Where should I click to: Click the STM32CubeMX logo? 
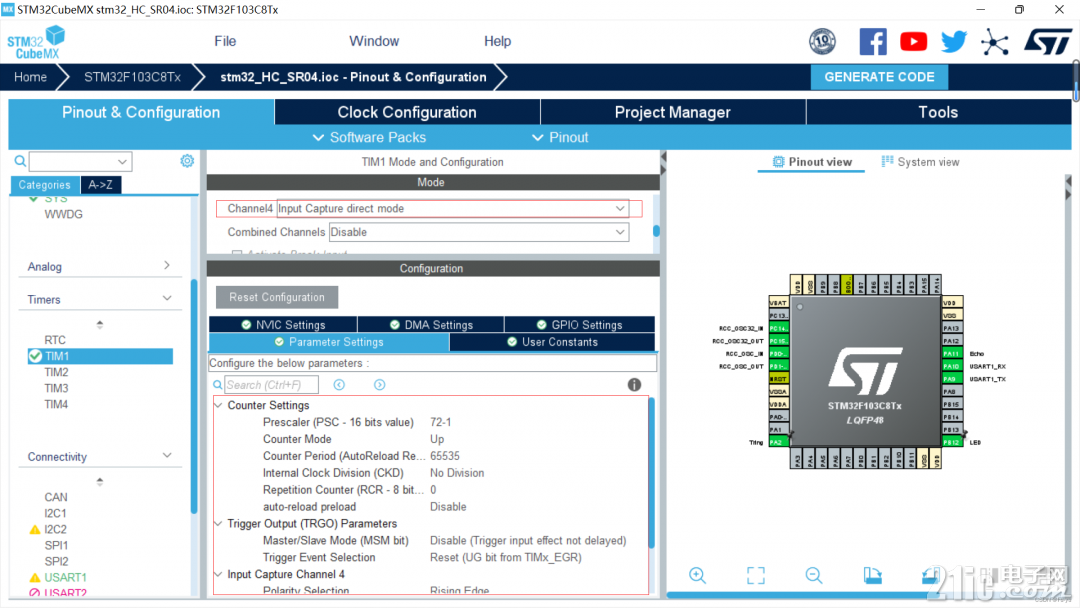click(36, 42)
